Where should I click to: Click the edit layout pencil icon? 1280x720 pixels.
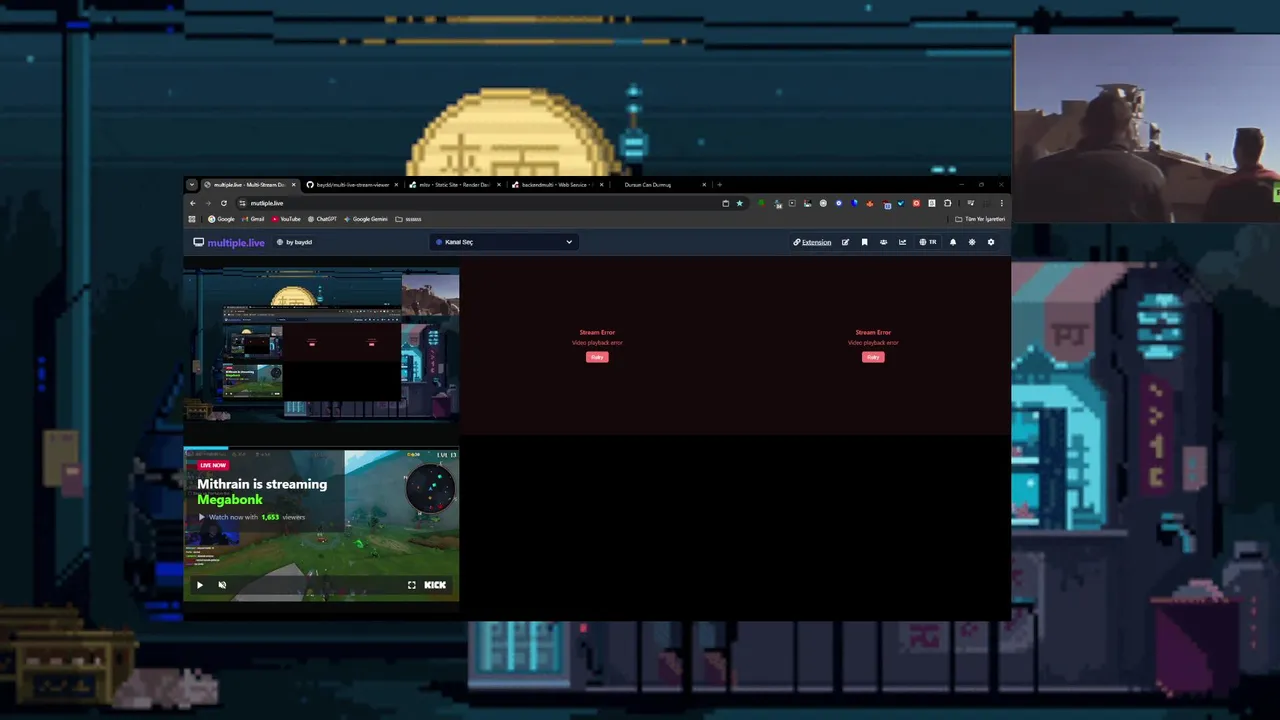click(845, 242)
